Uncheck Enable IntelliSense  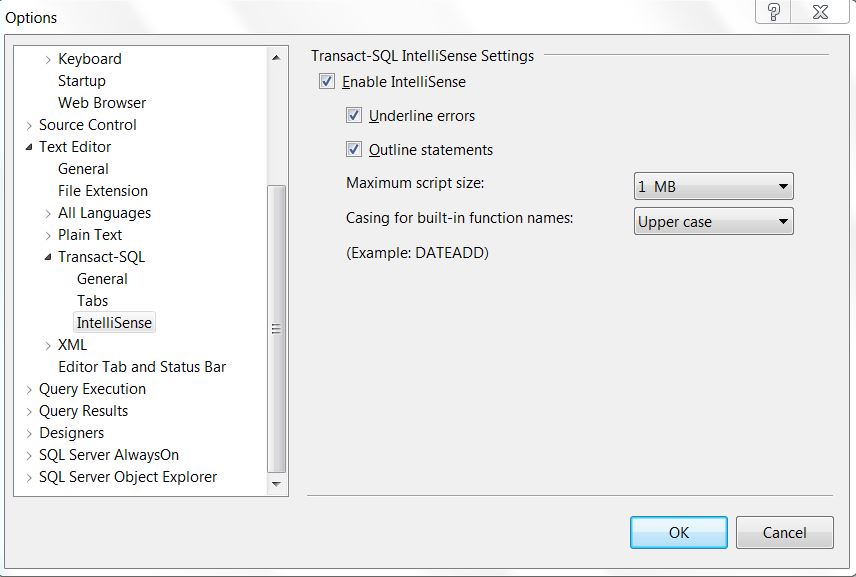click(x=325, y=81)
